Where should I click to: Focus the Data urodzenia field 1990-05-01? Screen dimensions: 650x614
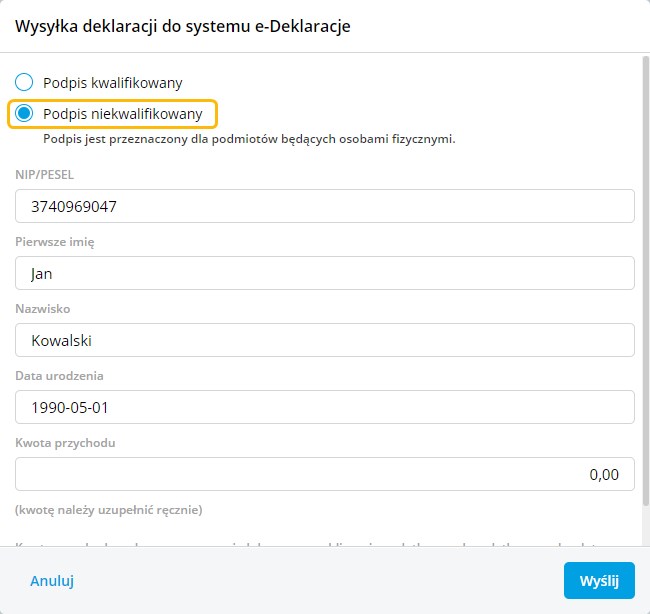tap(325, 407)
